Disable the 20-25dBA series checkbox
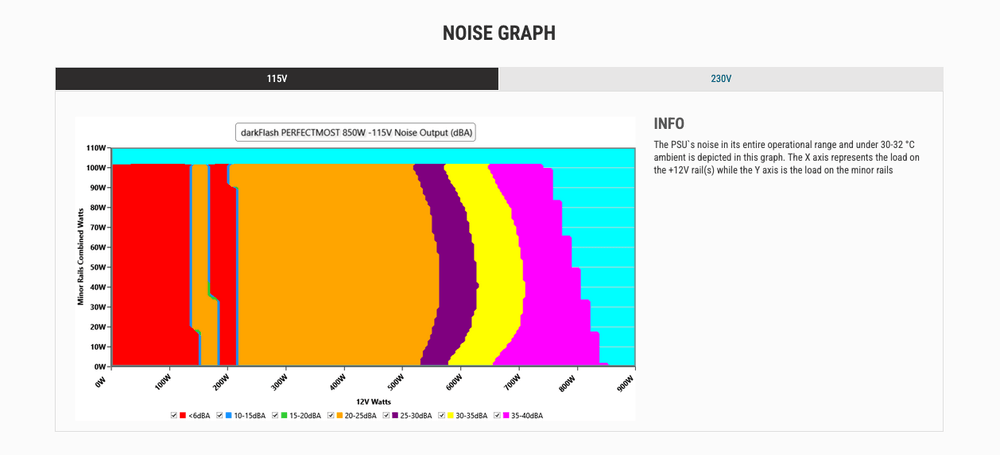This screenshot has height=455, width=1000. coord(330,414)
